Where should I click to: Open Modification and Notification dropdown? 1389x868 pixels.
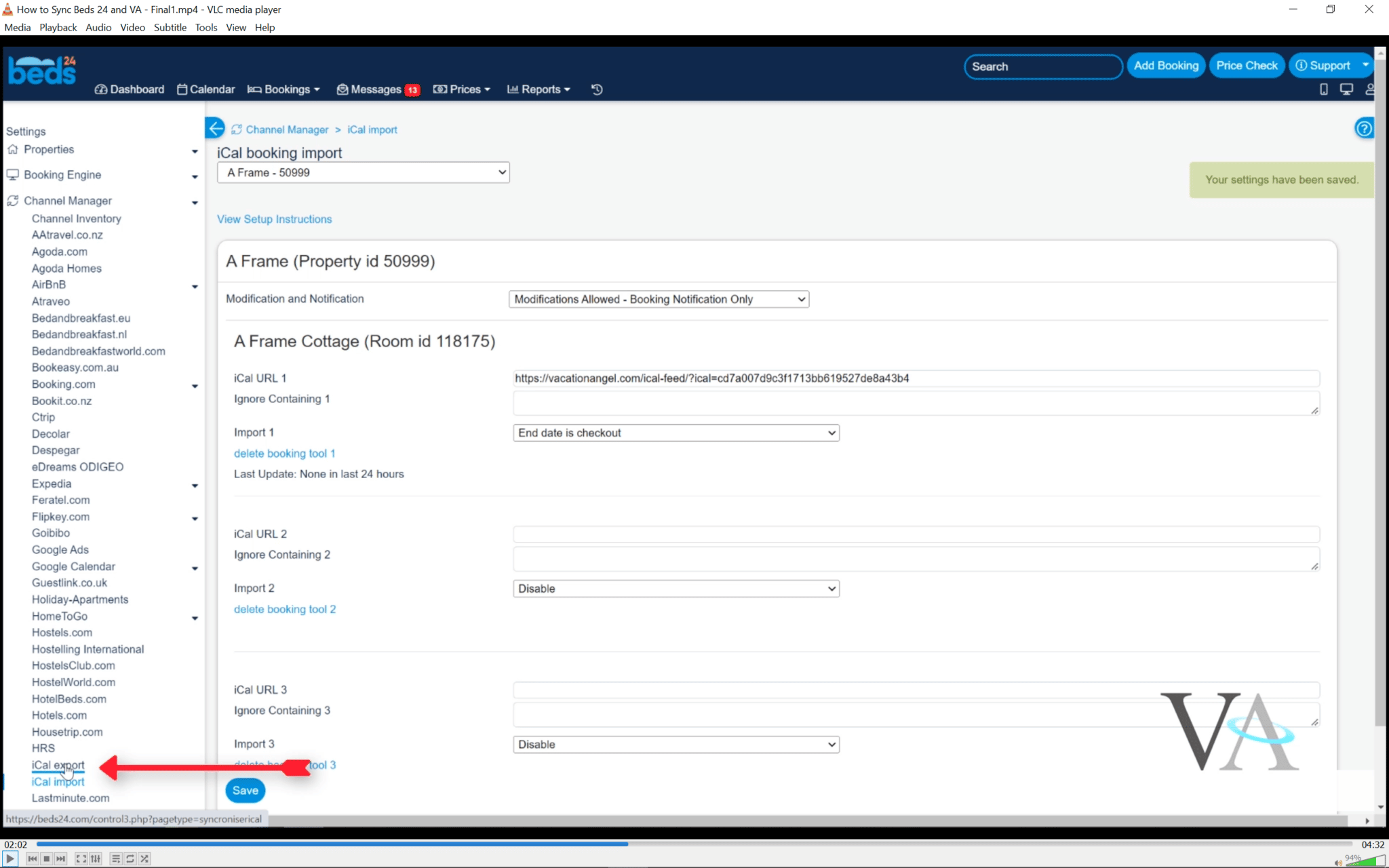[x=659, y=299]
